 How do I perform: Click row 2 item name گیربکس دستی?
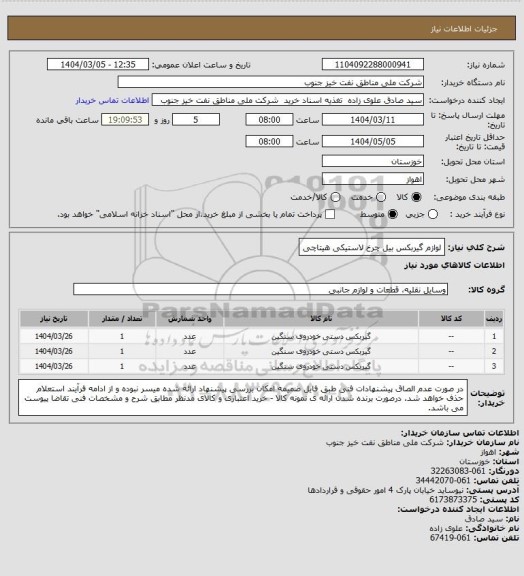(321, 352)
